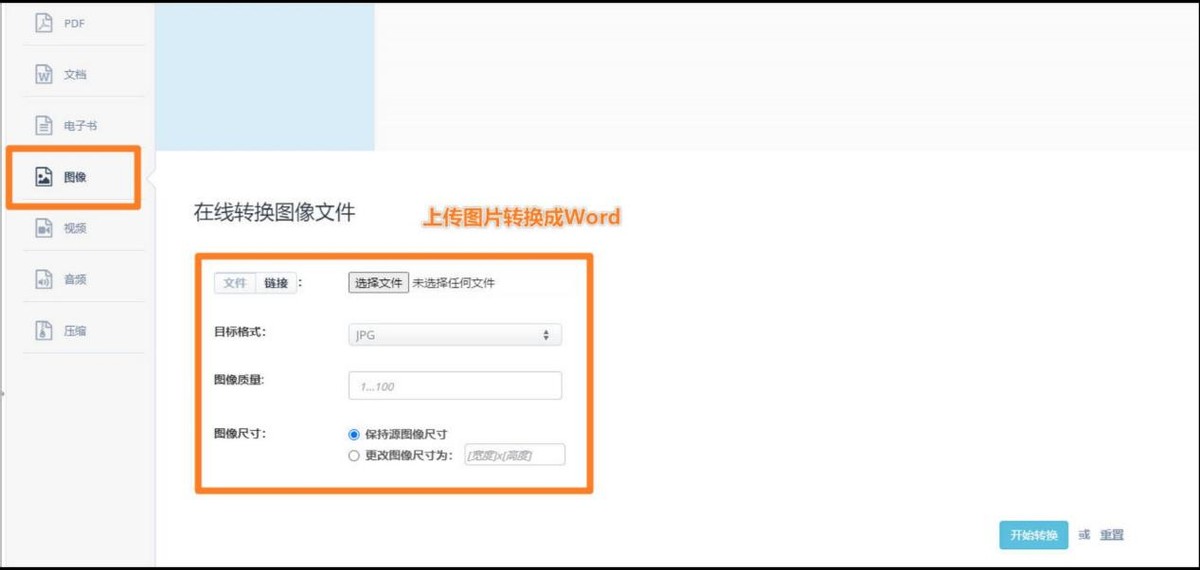Click the 未选择任何文件 text
Image resolution: width=1200 pixels, height=570 pixels.
tap(454, 283)
